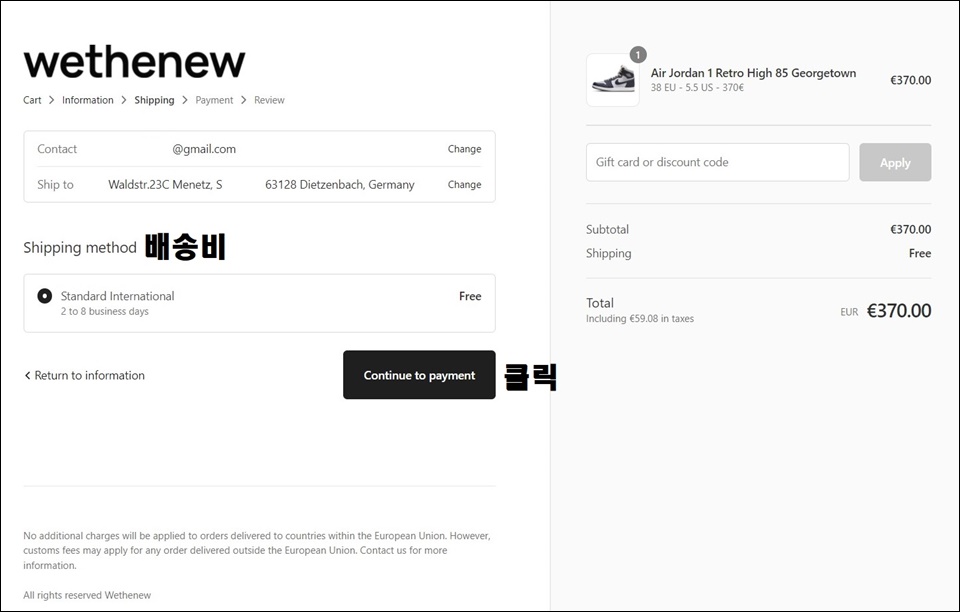Click the 2 to 8 business days text
Screen dimensions: 960x612
click(x=105, y=312)
